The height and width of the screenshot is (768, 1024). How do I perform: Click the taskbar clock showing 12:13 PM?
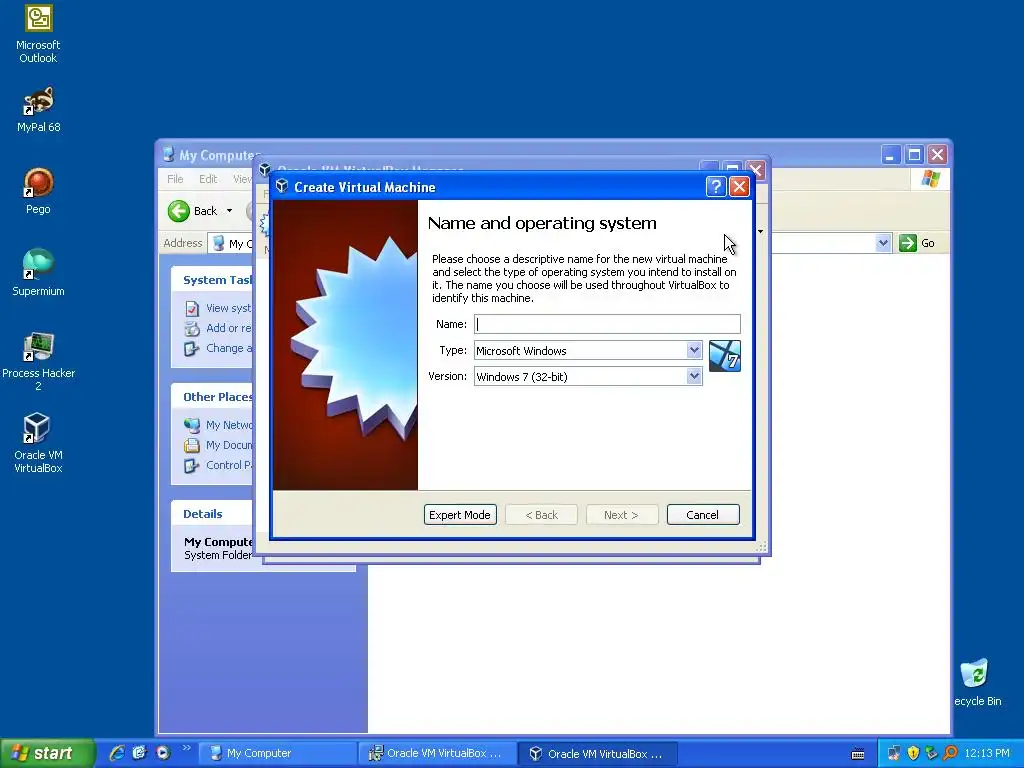[987, 753]
